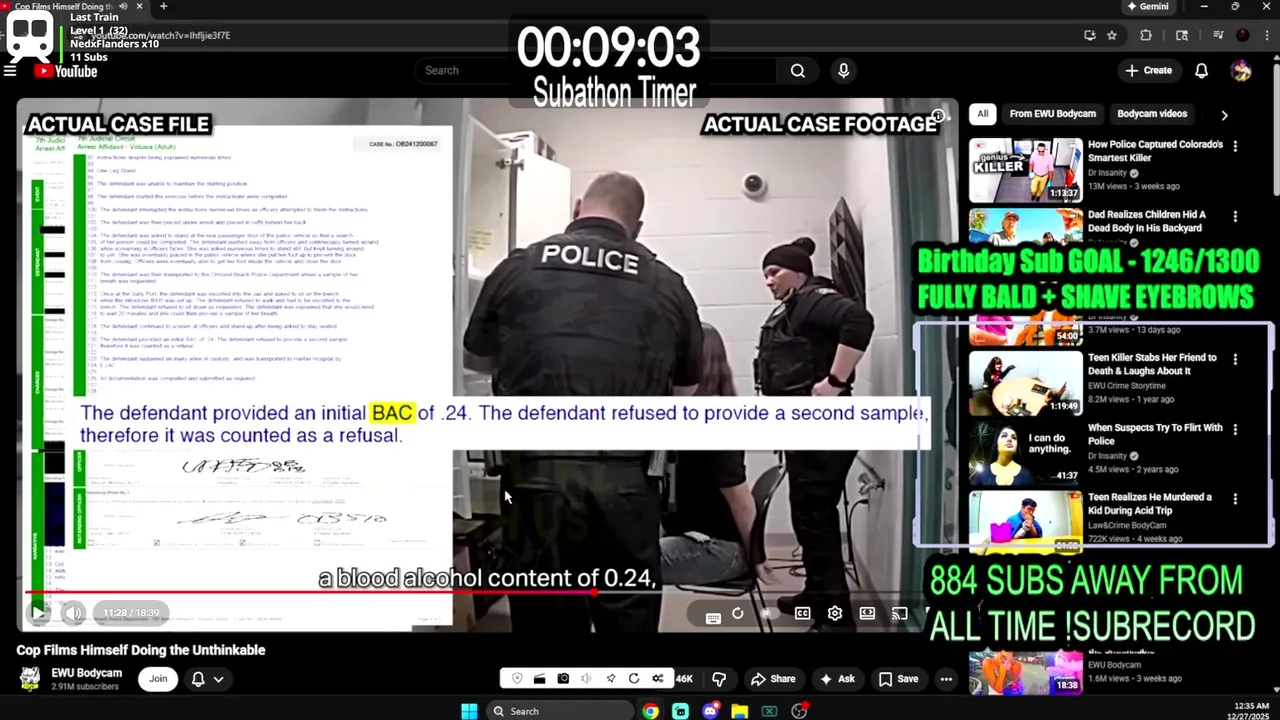Image resolution: width=1280 pixels, height=720 pixels.
Task: Open the Chrome three-dot menu
Action: tap(1267, 35)
